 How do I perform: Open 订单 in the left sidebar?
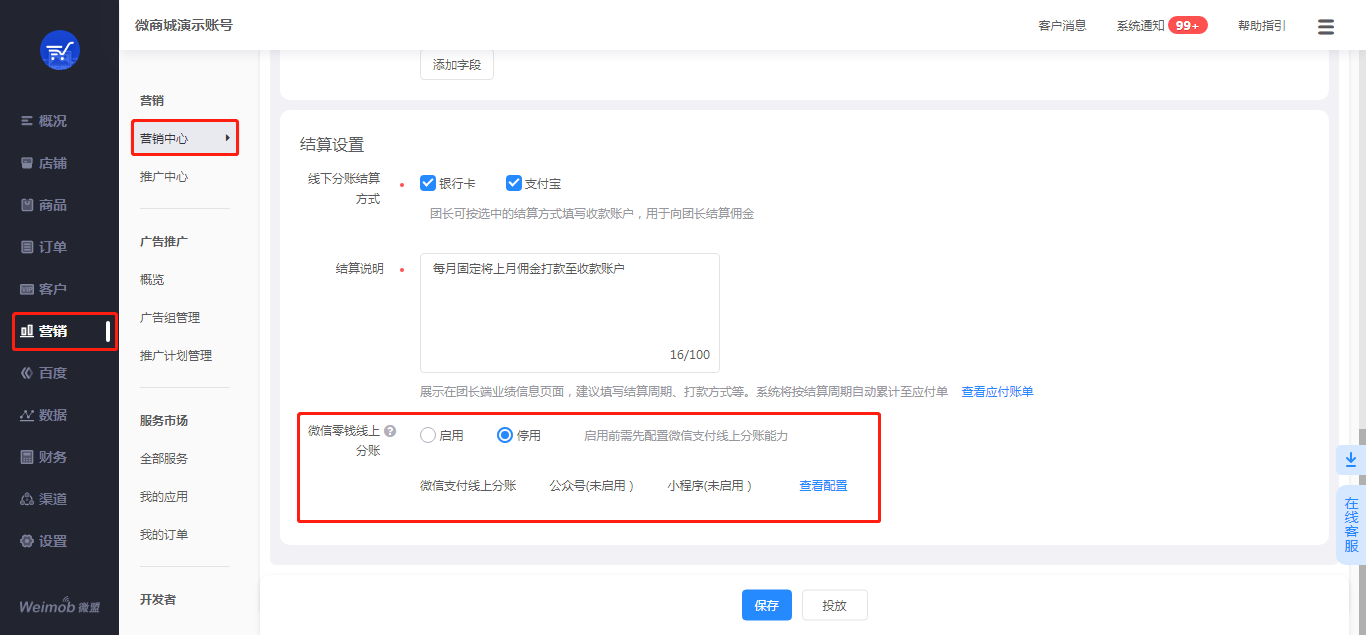44,247
